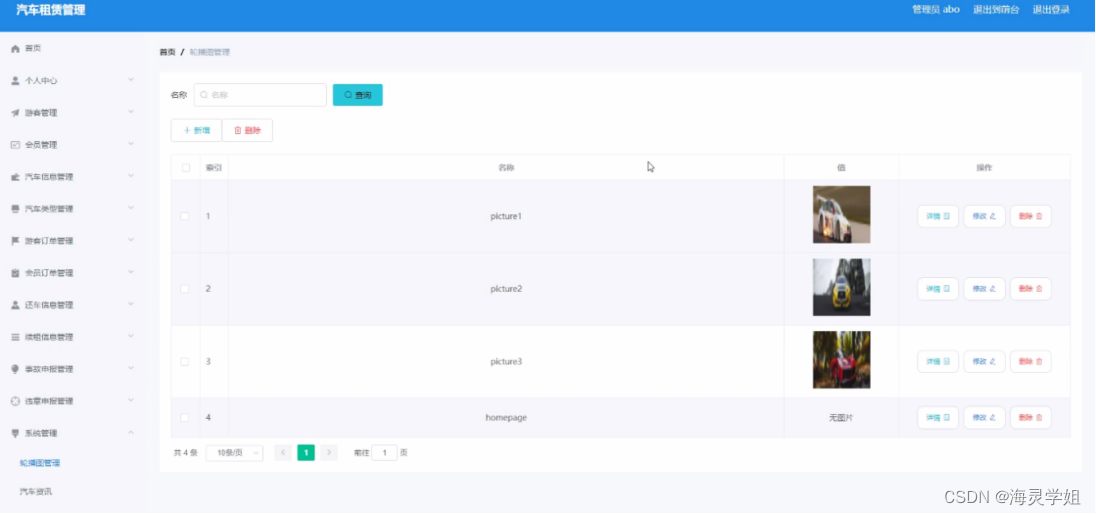Select page 1 in the pagination
1096x515 pixels.
[306, 453]
